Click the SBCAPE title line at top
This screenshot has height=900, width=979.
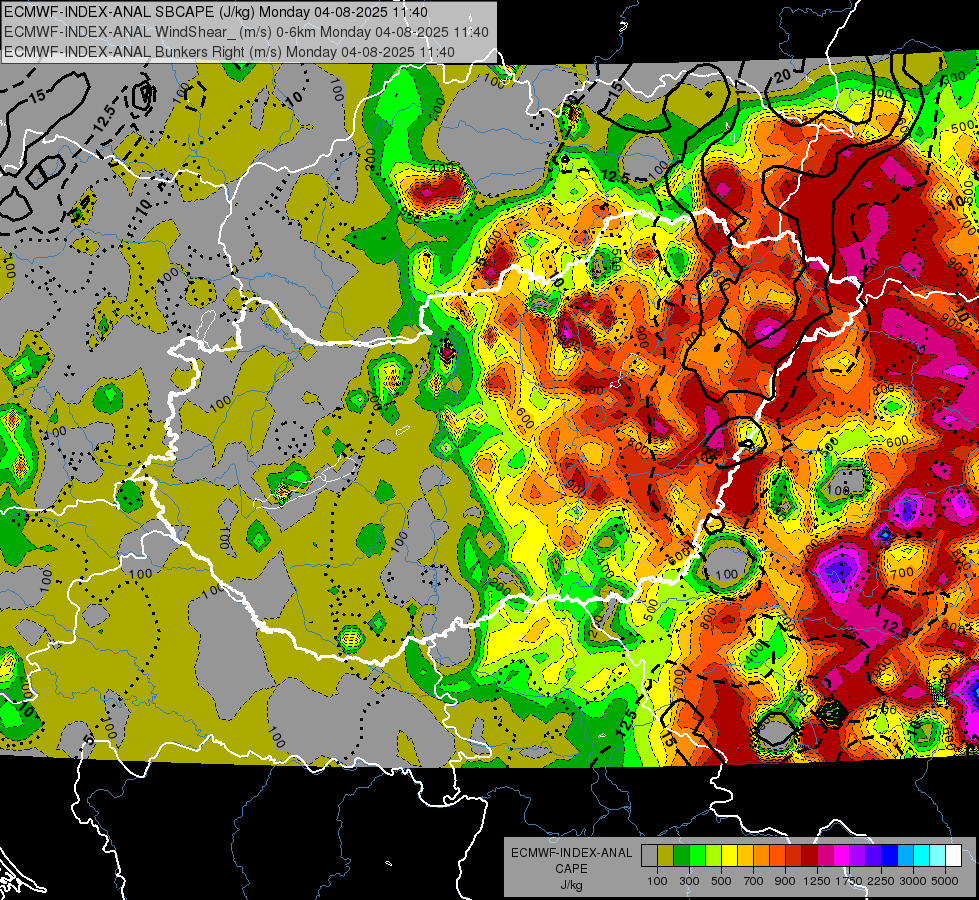coord(216,12)
